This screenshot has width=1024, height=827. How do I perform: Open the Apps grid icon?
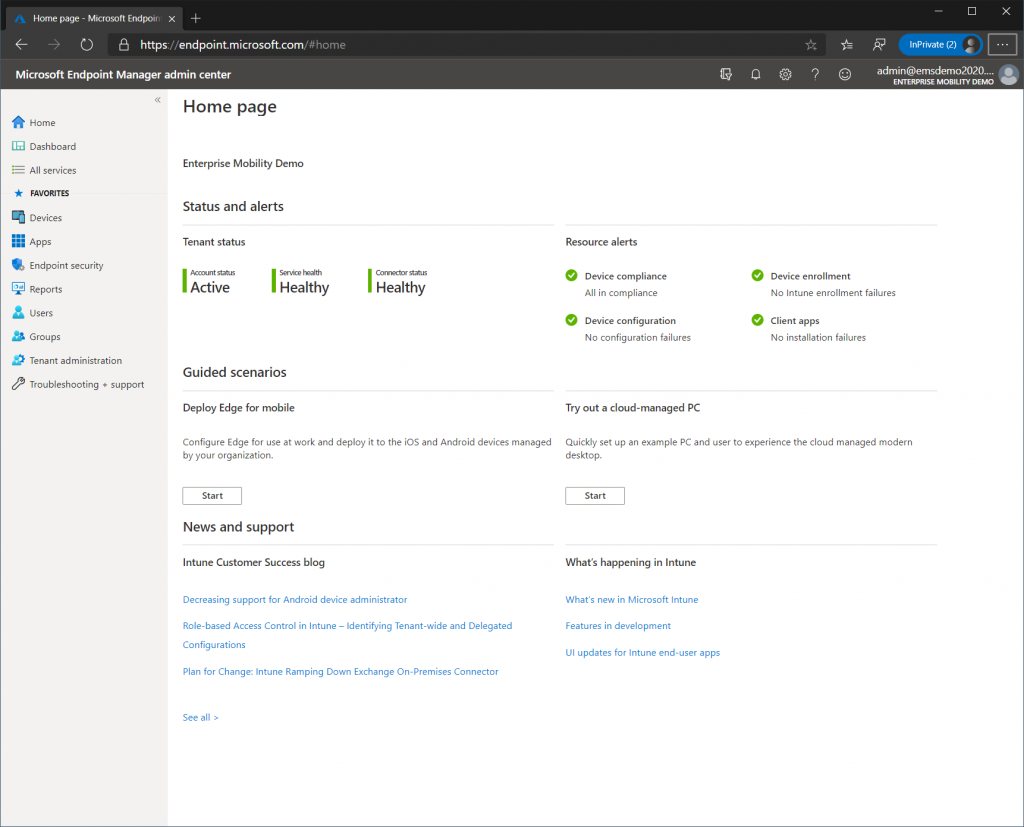[18, 241]
